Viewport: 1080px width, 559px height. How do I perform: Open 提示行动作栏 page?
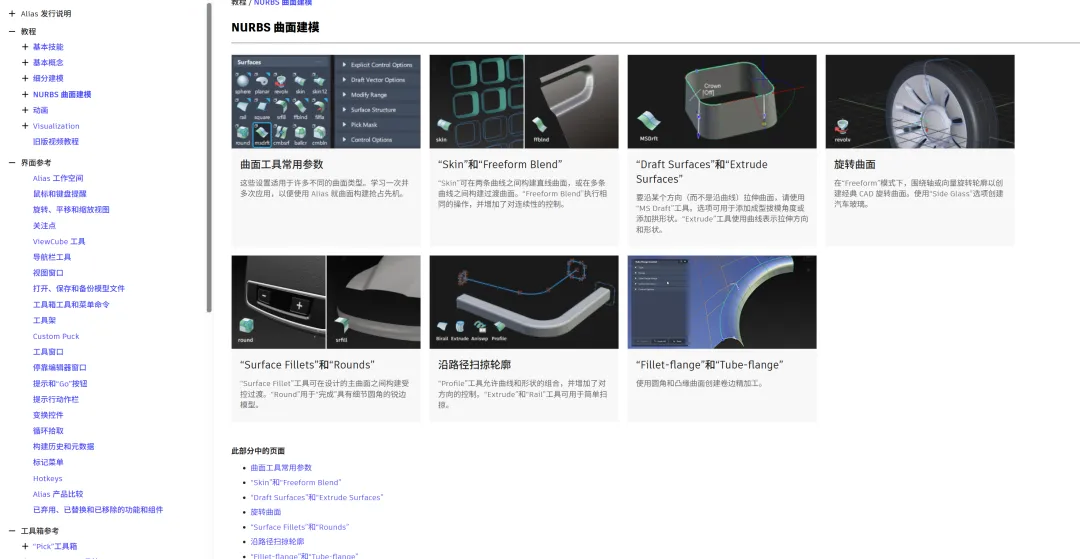pyautogui.click(x=56, y=399)
